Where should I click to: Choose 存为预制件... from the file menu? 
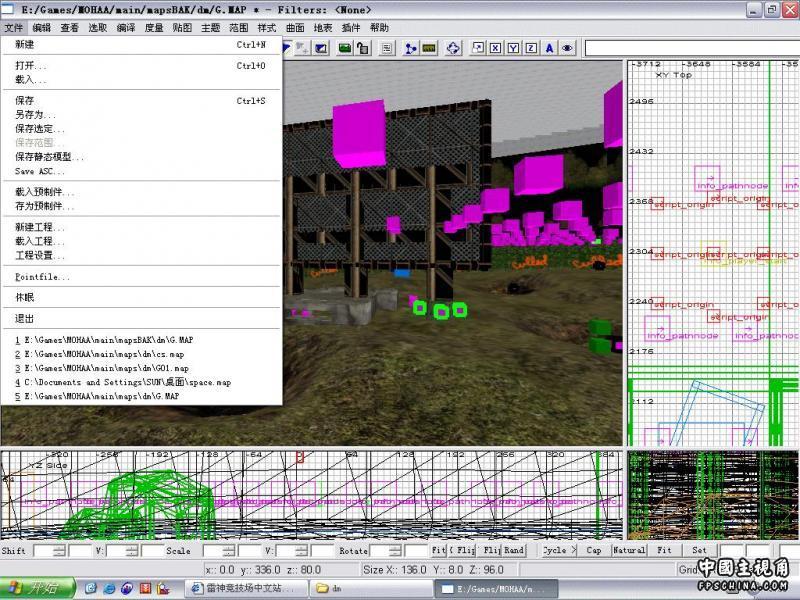pyautogui.click(x=141, y=207)
